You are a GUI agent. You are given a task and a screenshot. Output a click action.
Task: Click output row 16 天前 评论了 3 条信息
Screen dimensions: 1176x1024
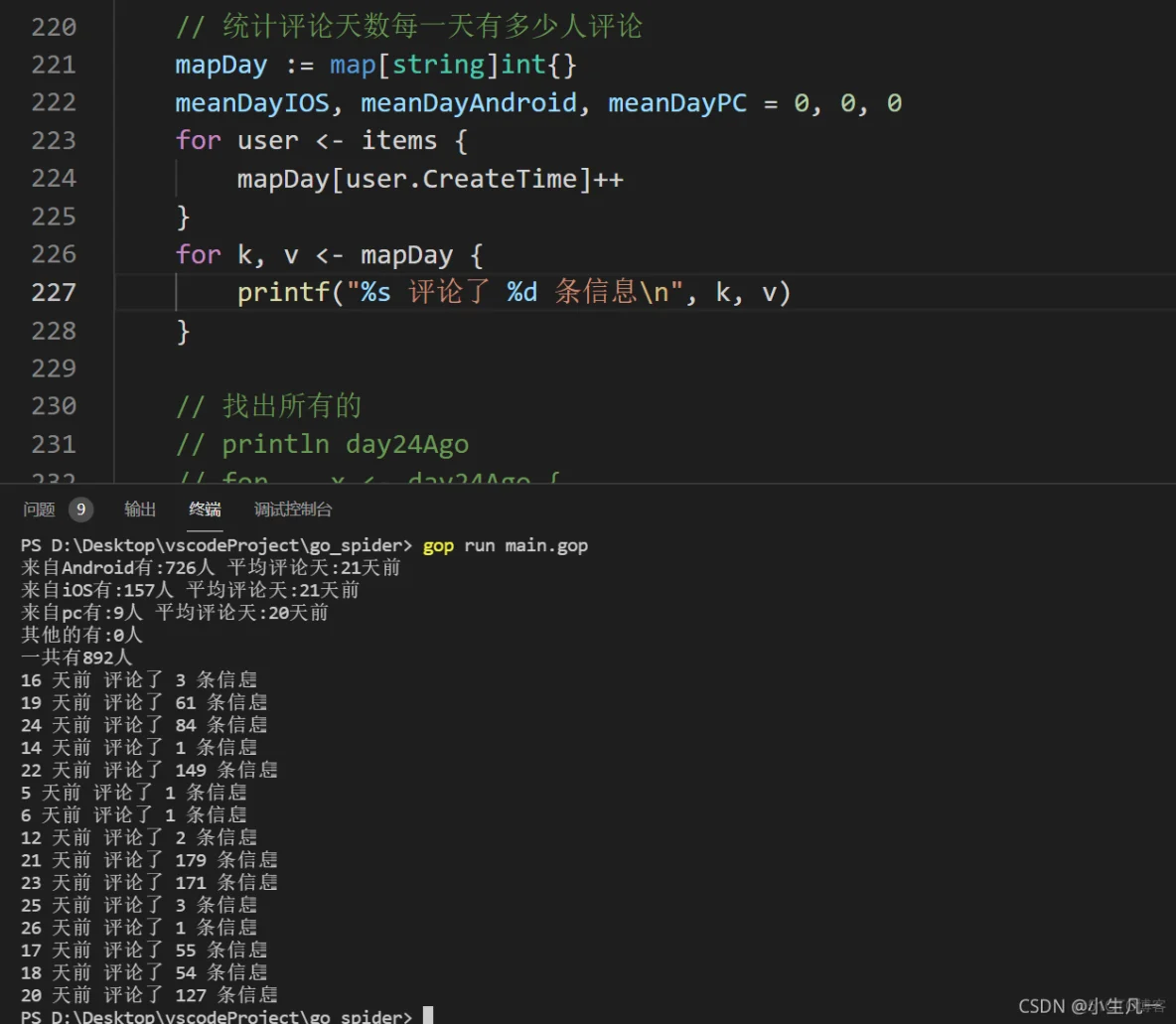[139, 680]
